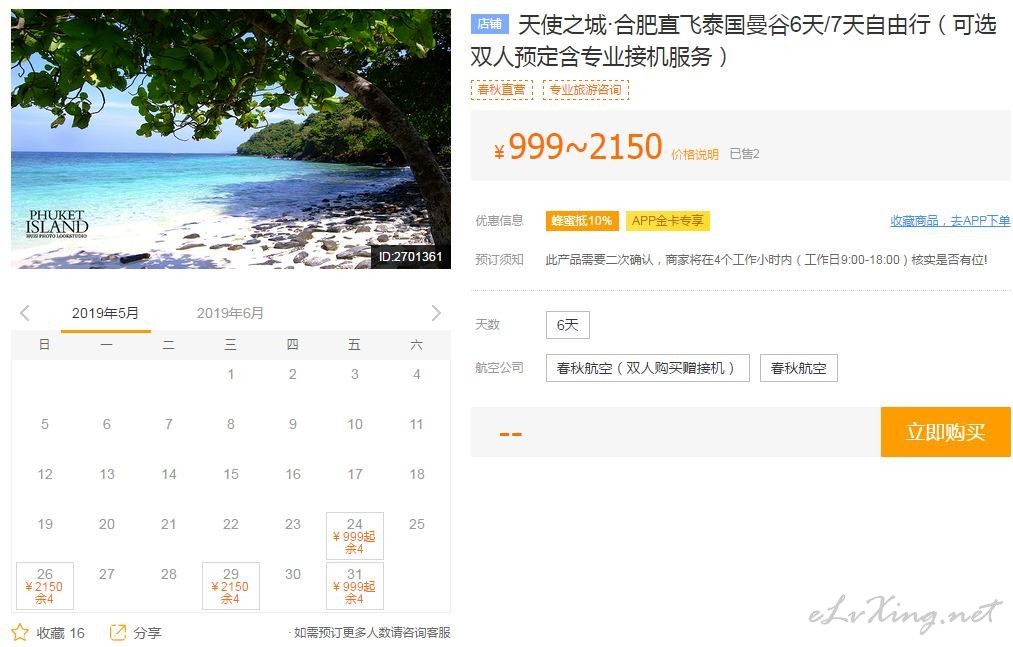Click the 立即购买 buy button

945,432
